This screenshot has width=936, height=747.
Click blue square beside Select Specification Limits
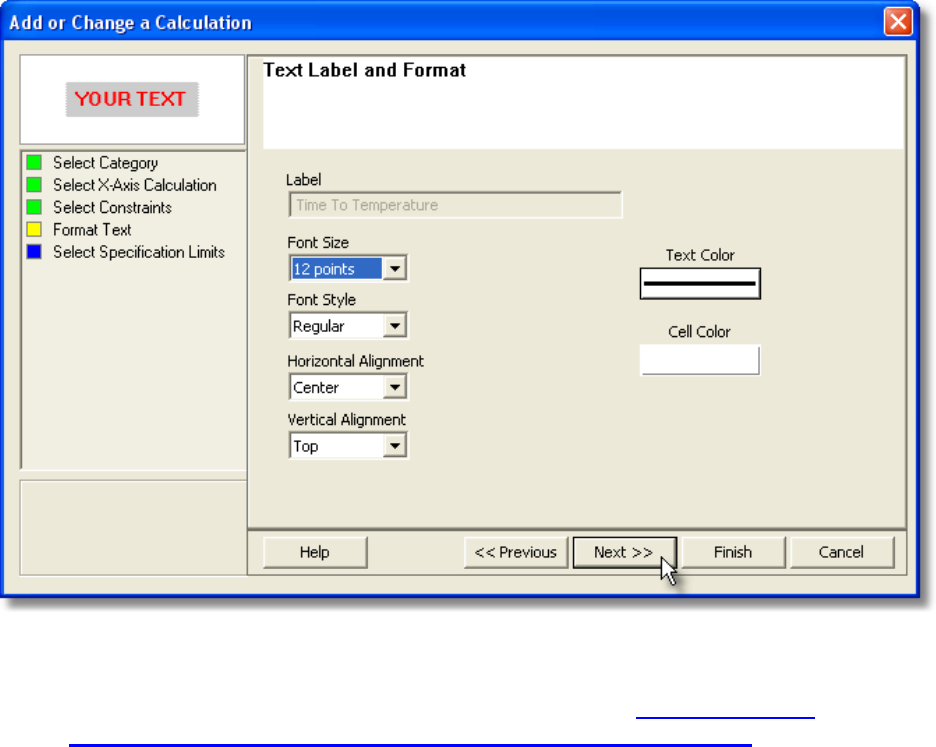34,252
